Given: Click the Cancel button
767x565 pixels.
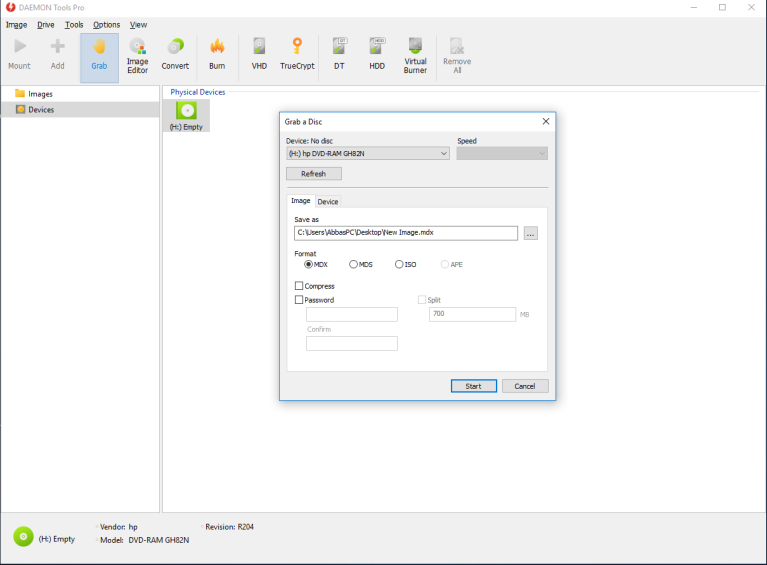Looking at the screenshot, I should point(525,386).
